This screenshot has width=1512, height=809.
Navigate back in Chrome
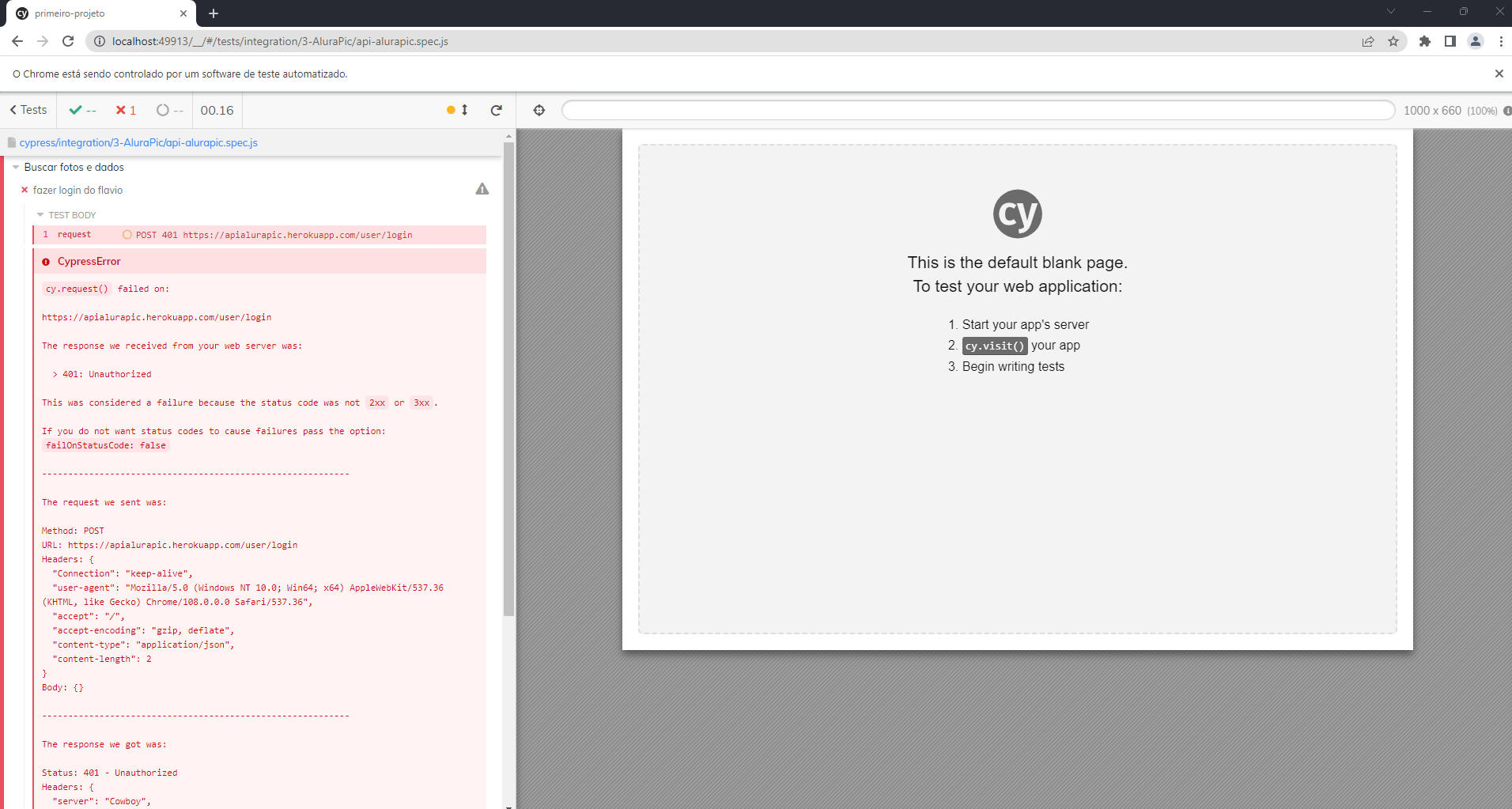17,41
